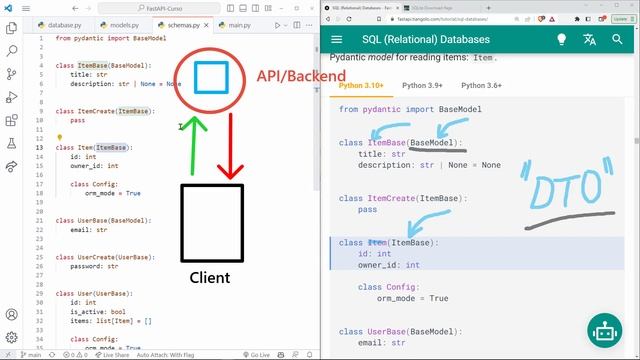Open the Extensions view
Viewport: 640px width, 360px height.
(11, 120)
